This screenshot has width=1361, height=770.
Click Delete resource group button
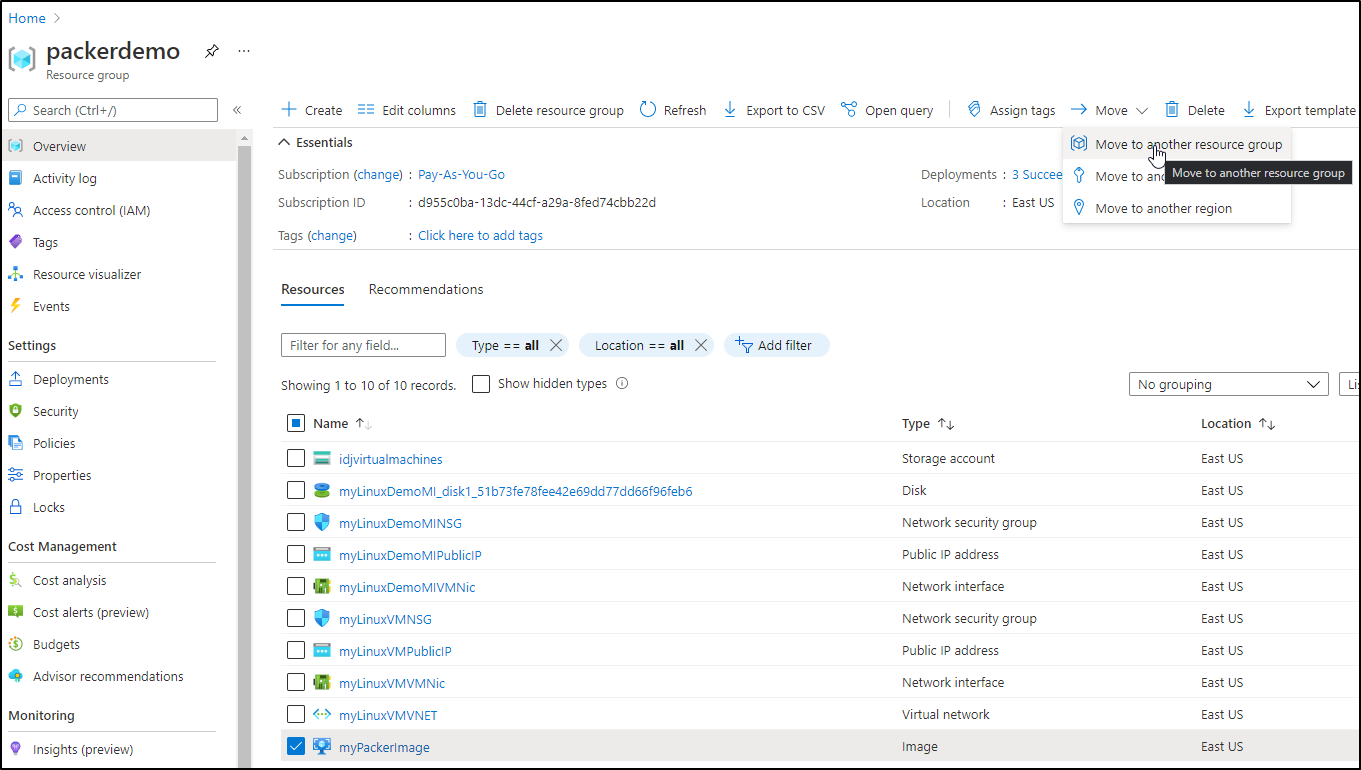click(548, 110)
